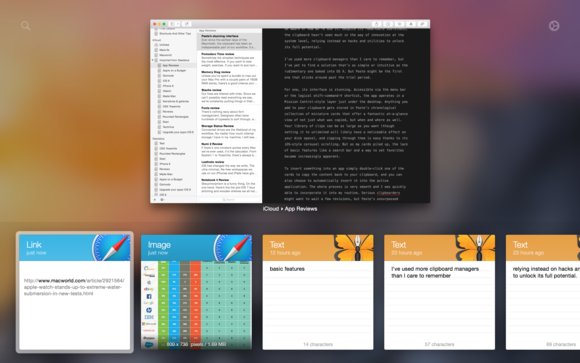This screenshot has width=580, height=363.
Task: Open the statistics circle icon in toolbar
Action: pos(388,24)
